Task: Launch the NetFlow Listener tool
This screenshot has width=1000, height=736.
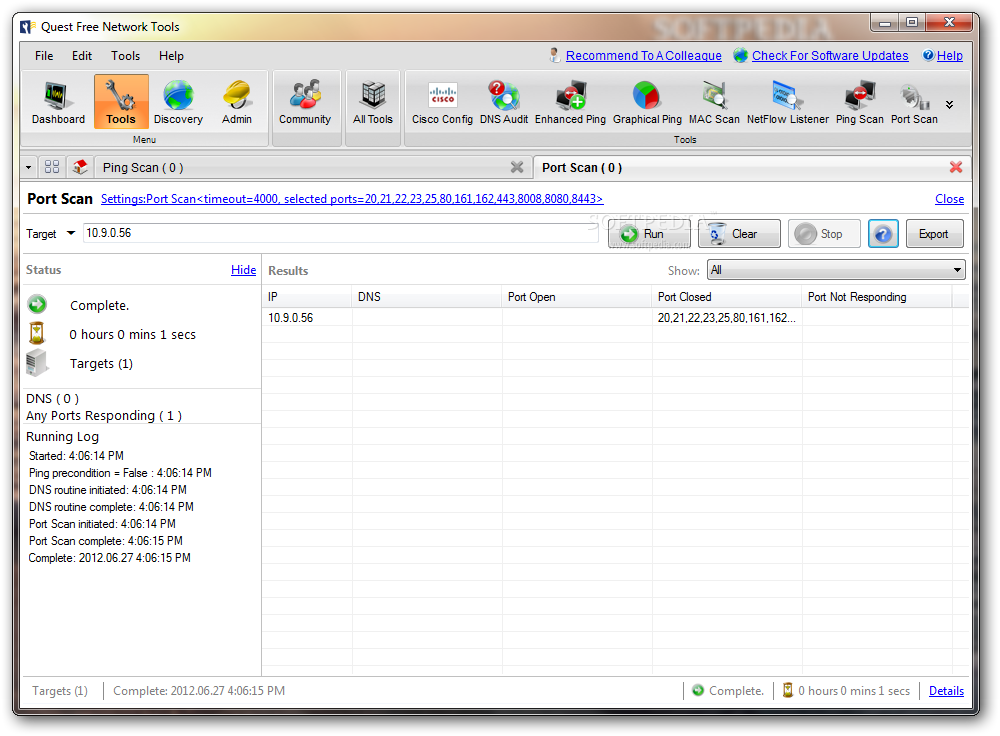Action: click(x=788, y=102)
